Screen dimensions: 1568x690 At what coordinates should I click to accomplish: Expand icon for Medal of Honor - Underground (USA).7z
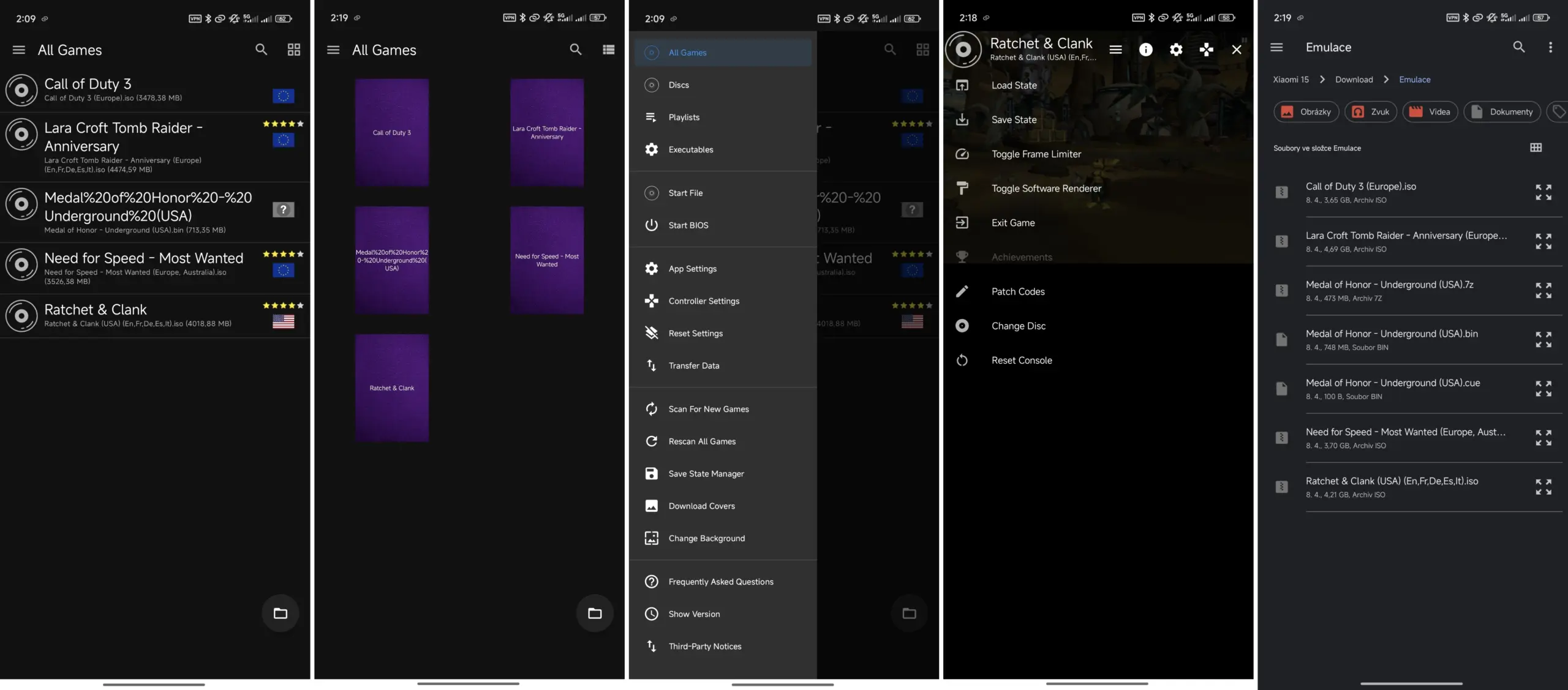1543,290
